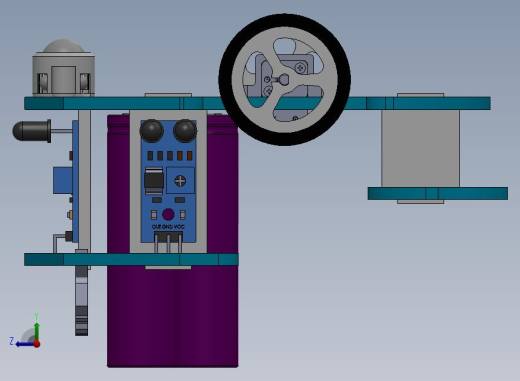
Task: Select the ball caster dome on top
Action: coord(63,46)
